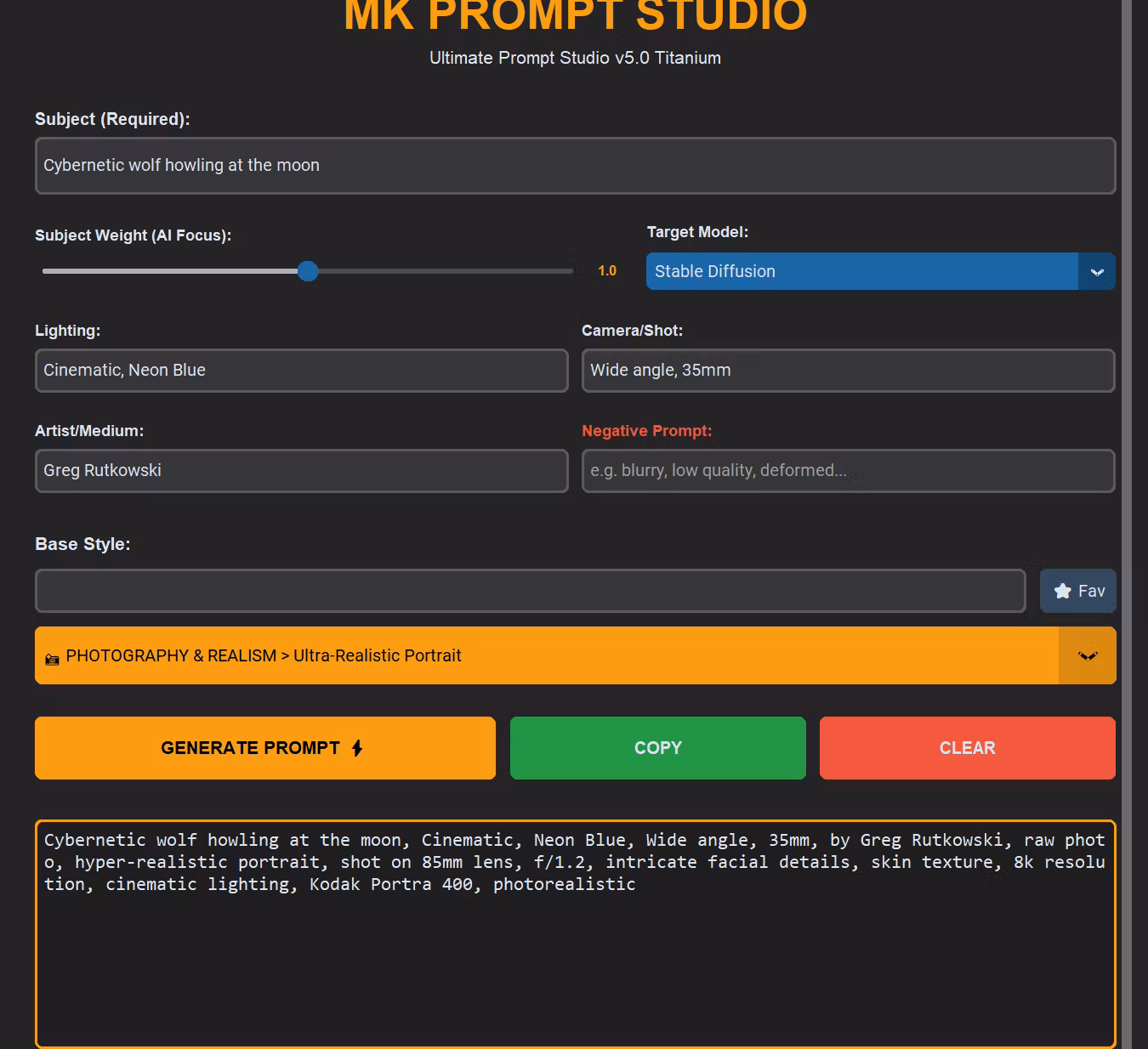
Task: Click the empty Base Style field
Action: (x=530, y=591)
